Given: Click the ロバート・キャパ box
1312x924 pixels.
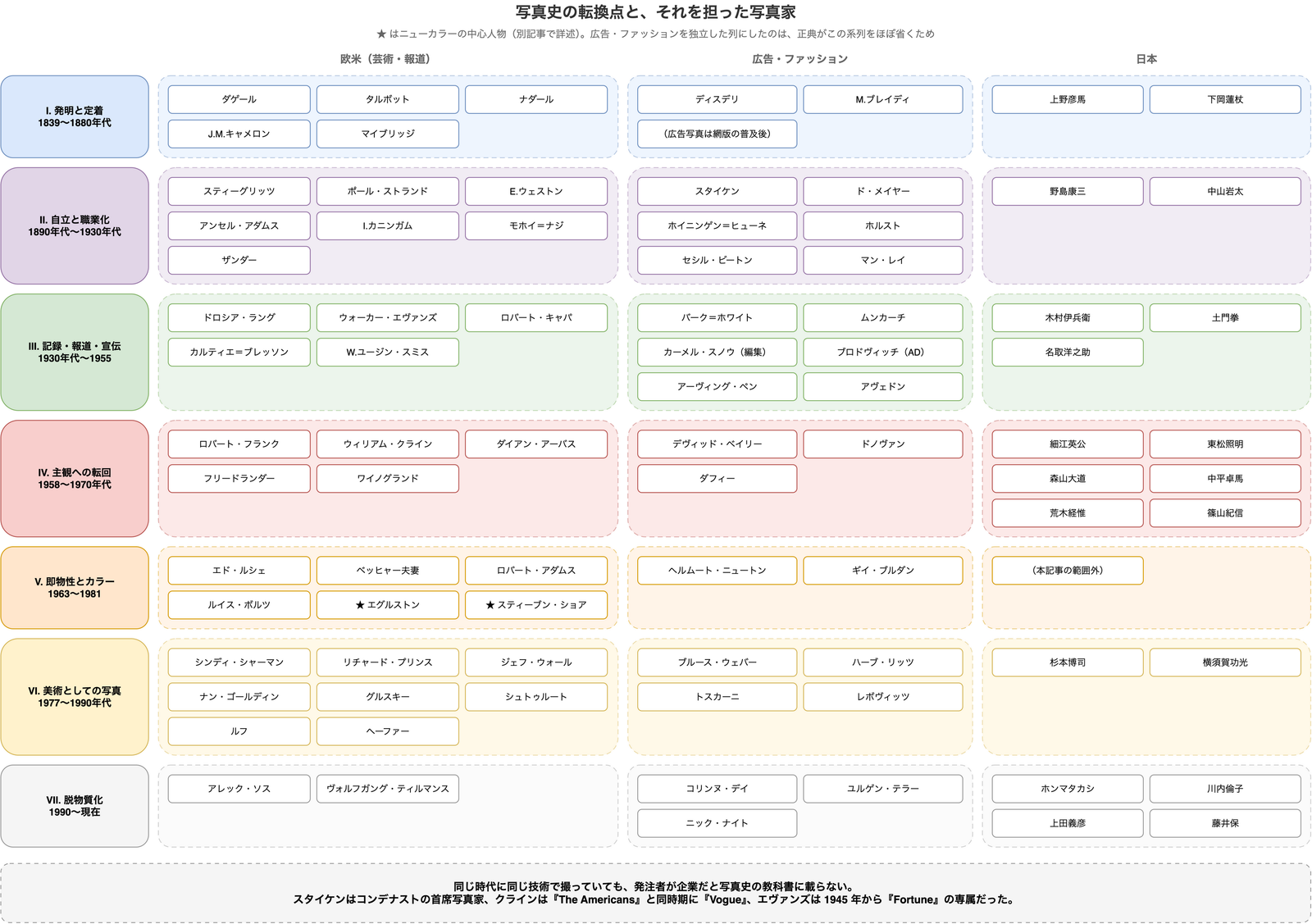Looking at the screenshot, I should (536, 317).
